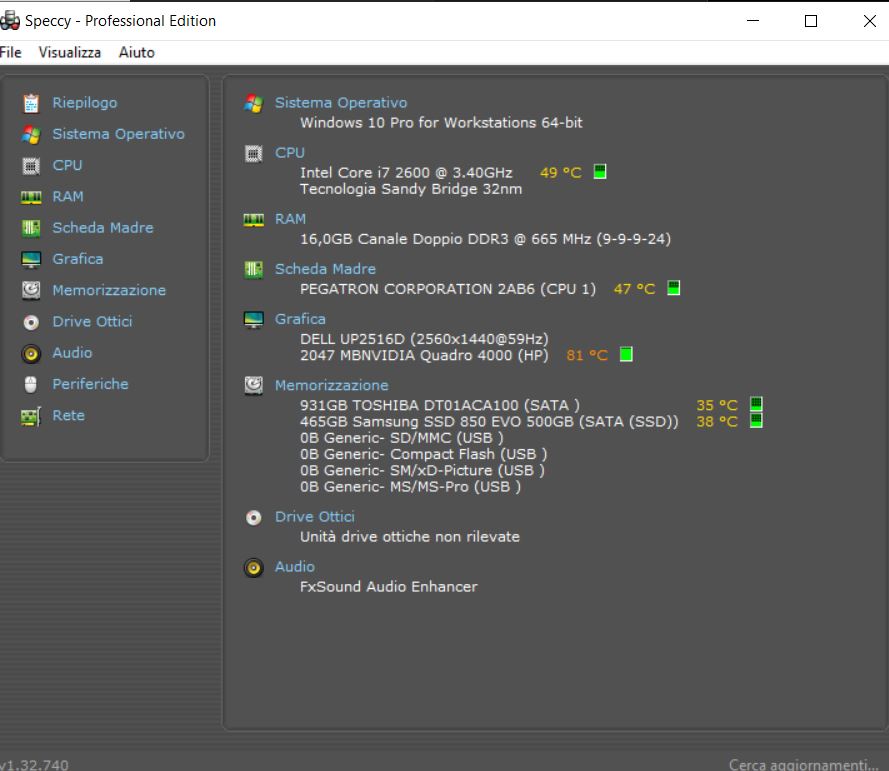Image resolution: width=889 pixels, height=771 pixels.
Task: Click the RAM icon in summary panel
Action: click(253, 220)
